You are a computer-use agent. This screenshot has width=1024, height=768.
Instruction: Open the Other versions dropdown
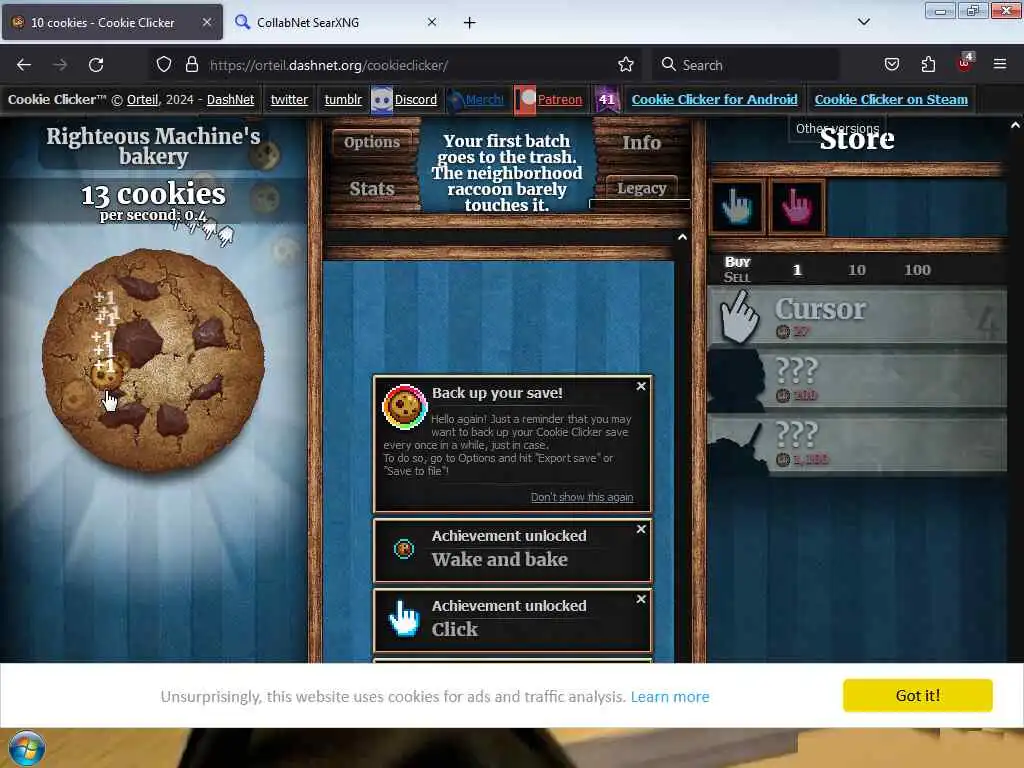(837, 128)
